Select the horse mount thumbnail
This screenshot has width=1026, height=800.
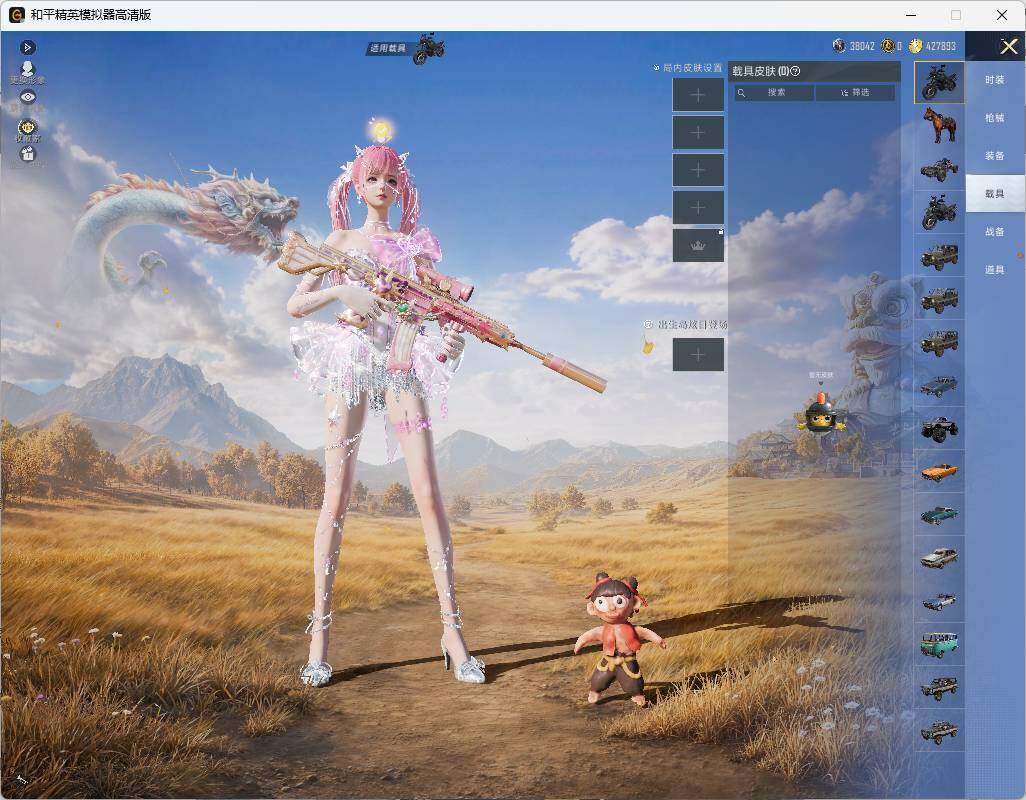(x=939, y=125)
